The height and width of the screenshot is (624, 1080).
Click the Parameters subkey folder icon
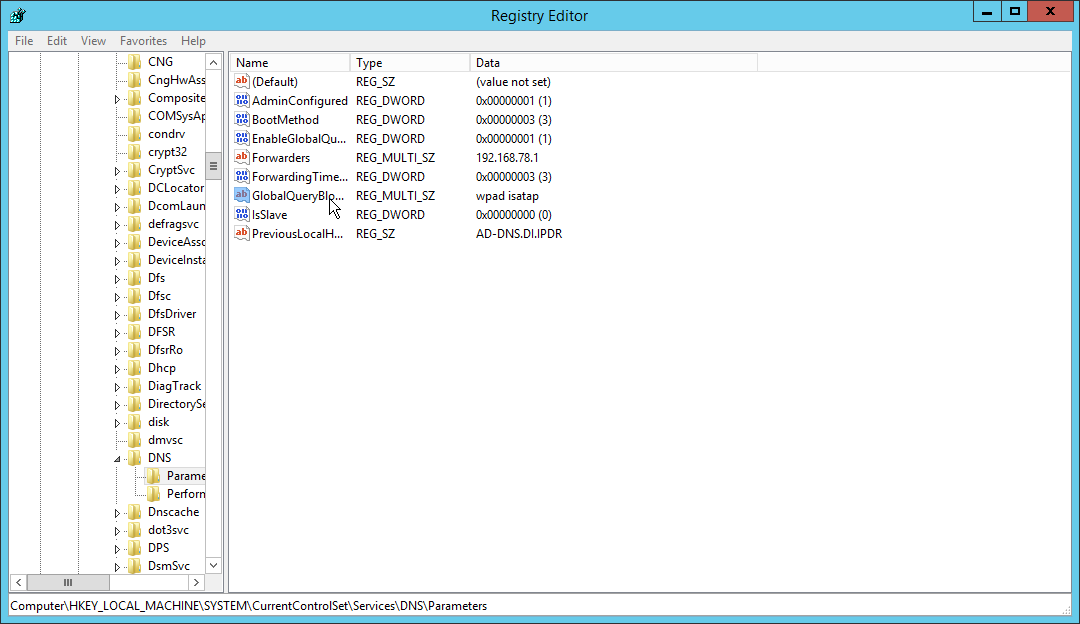click(154, 475)
